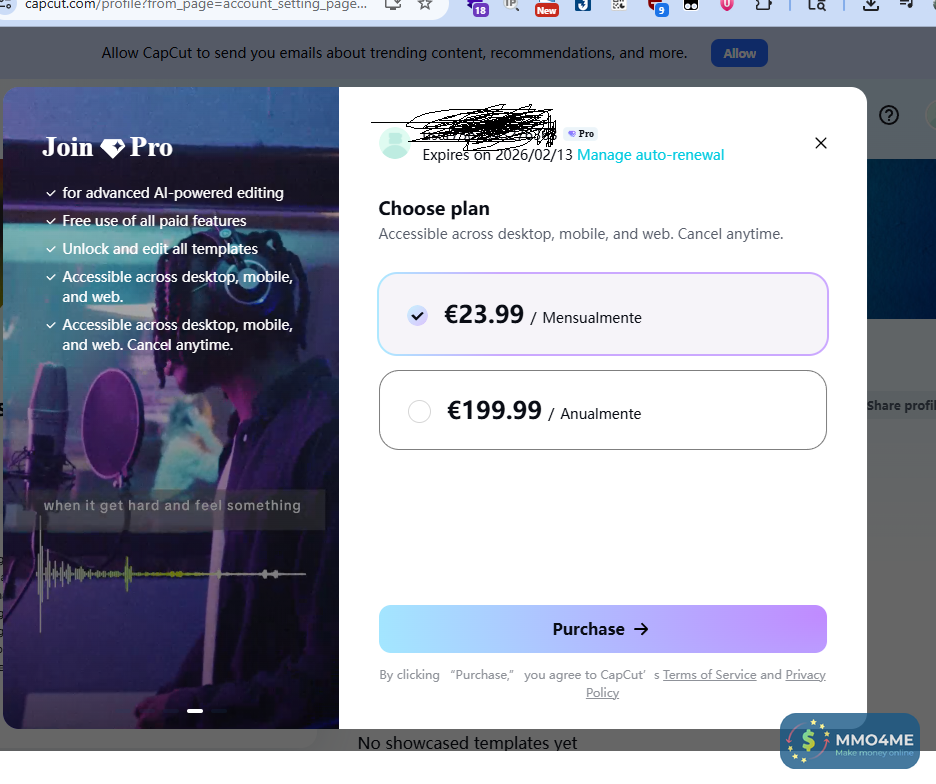Allow CapCut email notifications
936x784 pixels.
pyautogui.click(x=739, y=53)
